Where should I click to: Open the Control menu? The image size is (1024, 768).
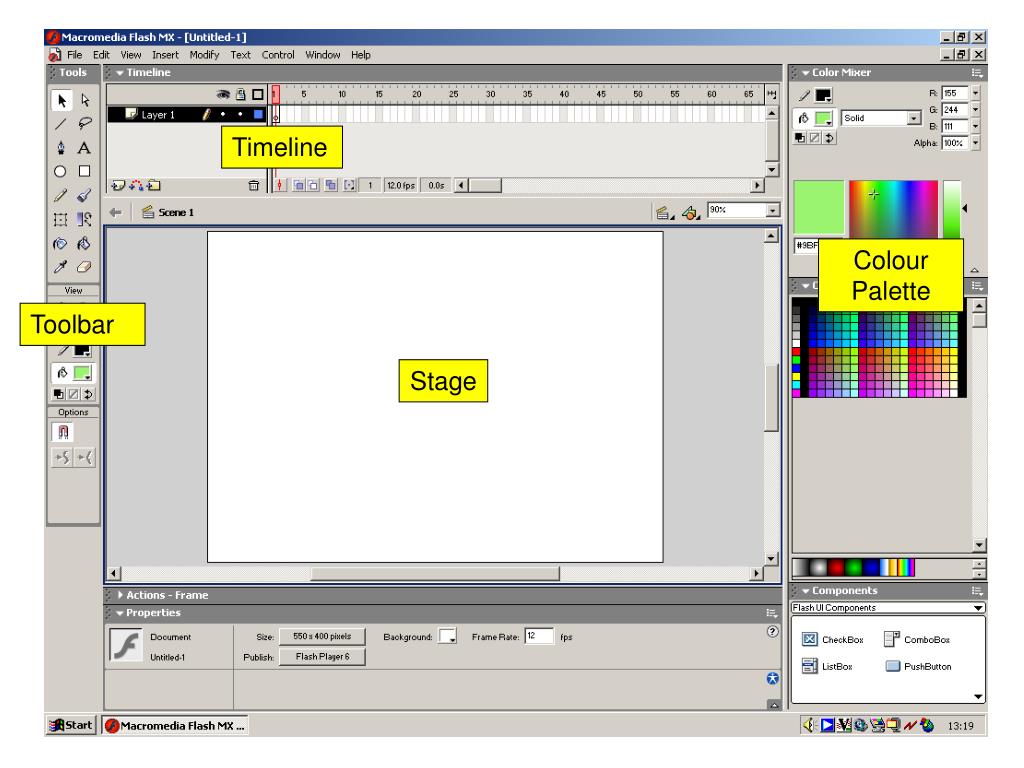(278, 55)
